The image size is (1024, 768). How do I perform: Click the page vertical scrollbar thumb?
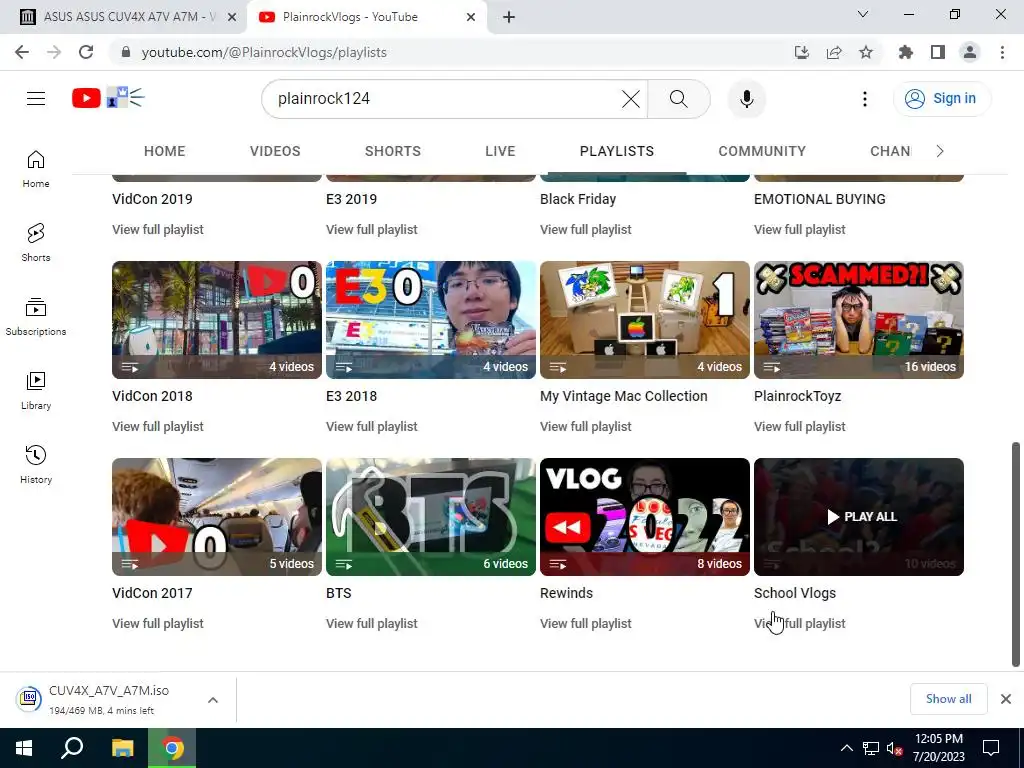click(x=1016, y=554)
